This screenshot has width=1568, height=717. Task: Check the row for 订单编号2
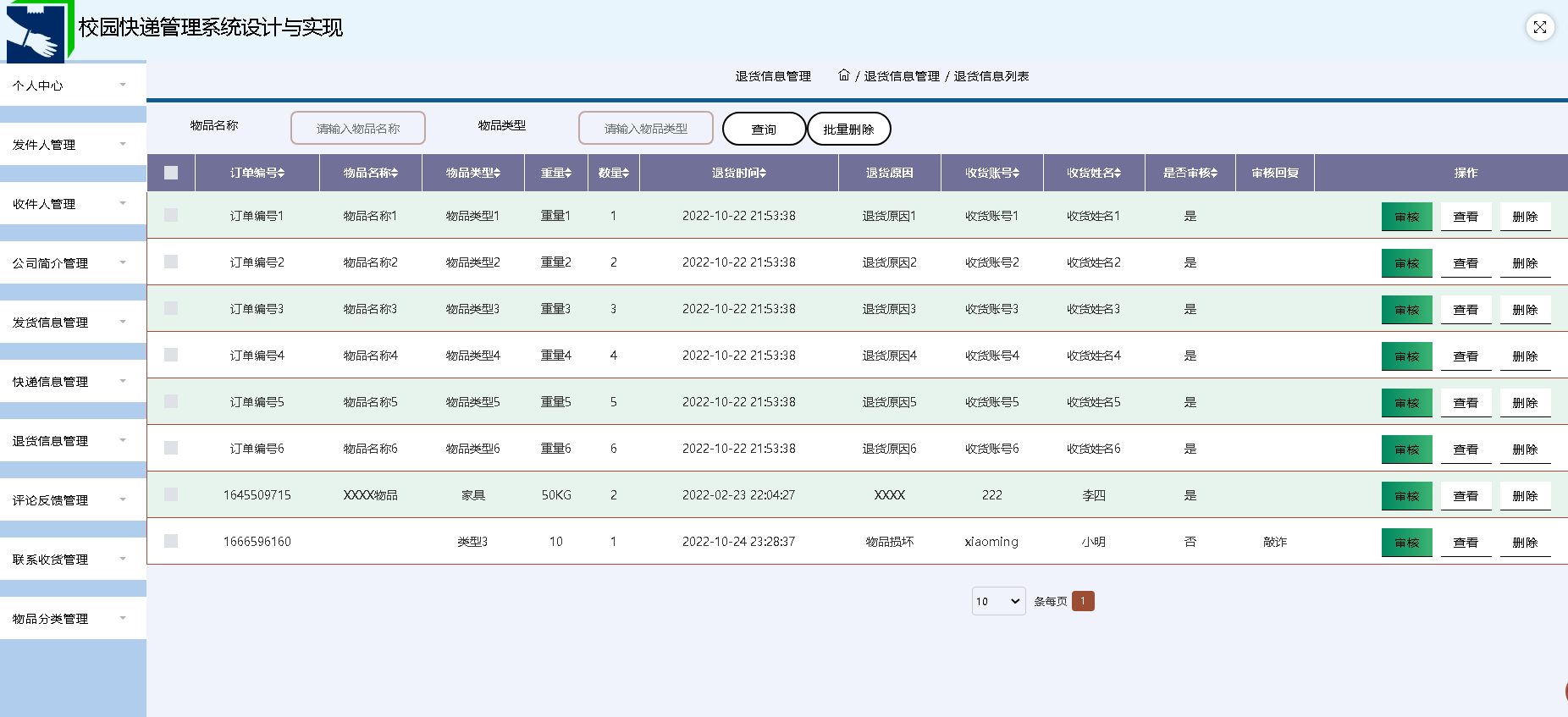point(171,262)
